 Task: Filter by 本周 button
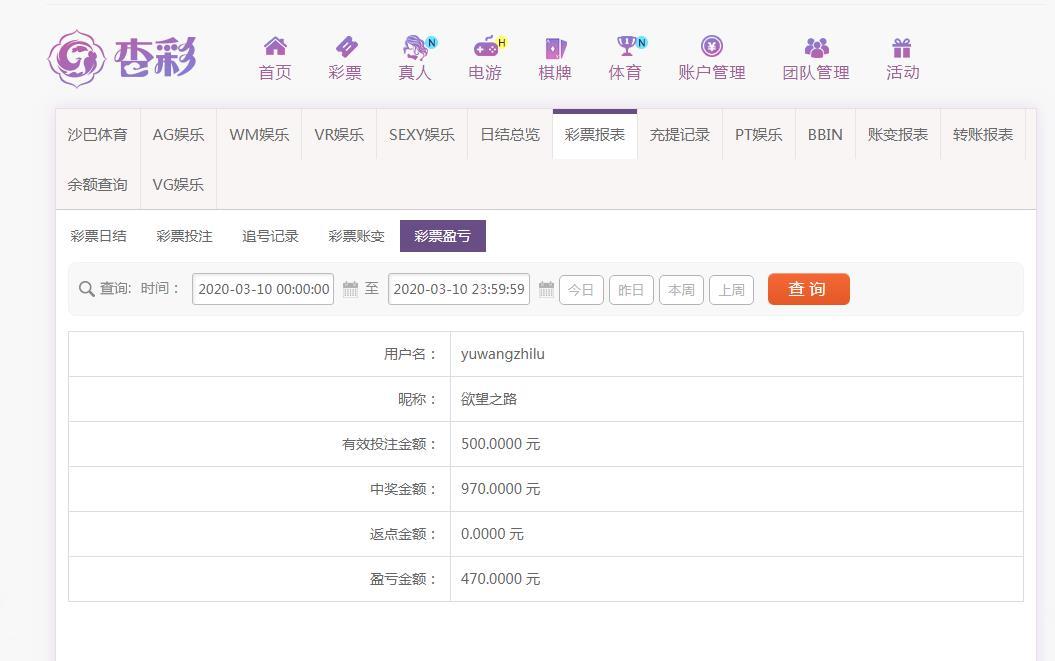pyautogui.click(x=682, y=290)
